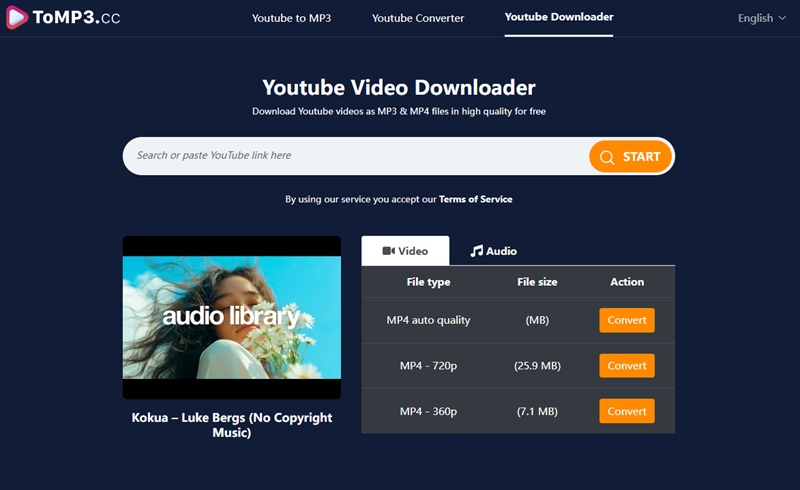Convert the MP4 - 720p file

click(627, 365)
